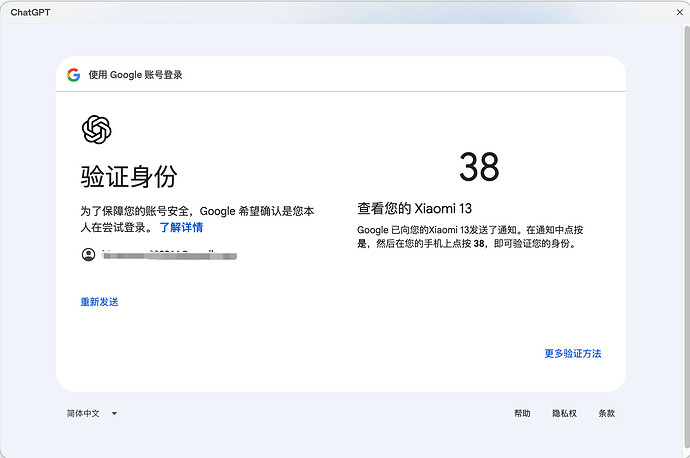This screenshot has width=690, height=458.
Task: Open the 隐私权 footer link
Action: pos(564,413)
